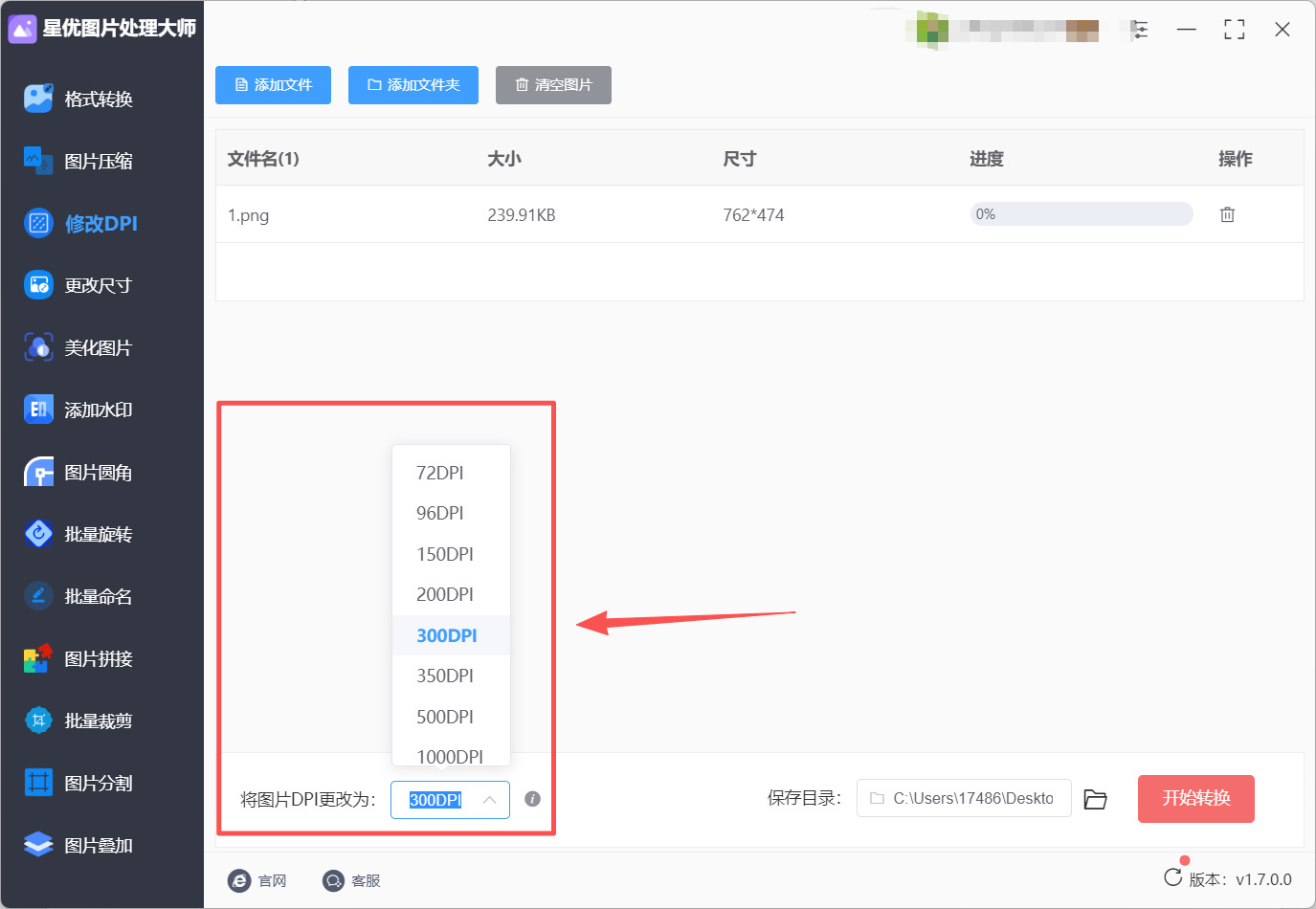Browse for the save folder icon
Image resolution: width=1316 pixels, height=909 pixels.
click(1095, 799)
